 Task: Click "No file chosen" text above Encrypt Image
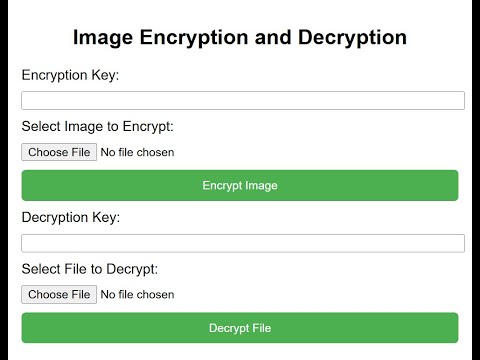(137, 152)
